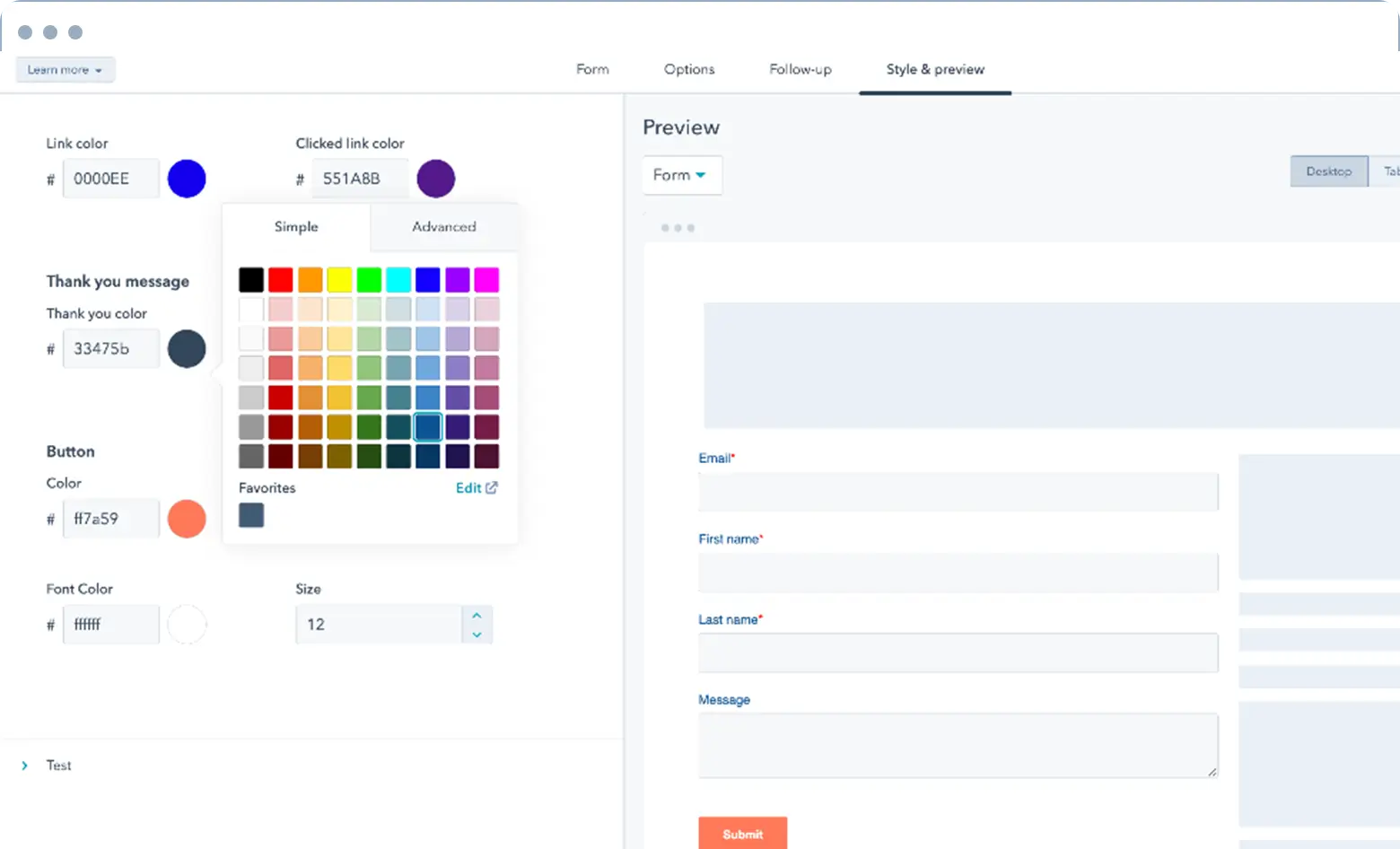Switch color picker to Simple tab
This screenshot has height=849, width=1400.
click(296, 227)
